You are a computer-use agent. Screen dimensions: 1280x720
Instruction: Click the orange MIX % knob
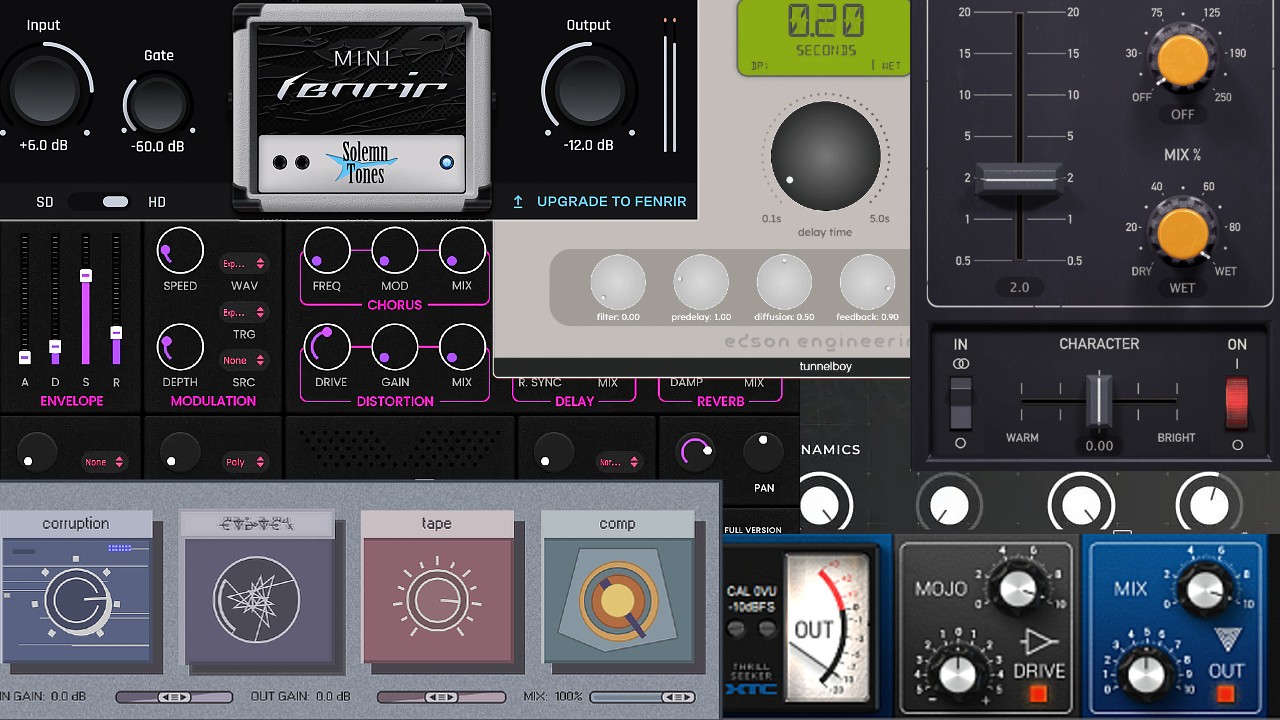1182,231
